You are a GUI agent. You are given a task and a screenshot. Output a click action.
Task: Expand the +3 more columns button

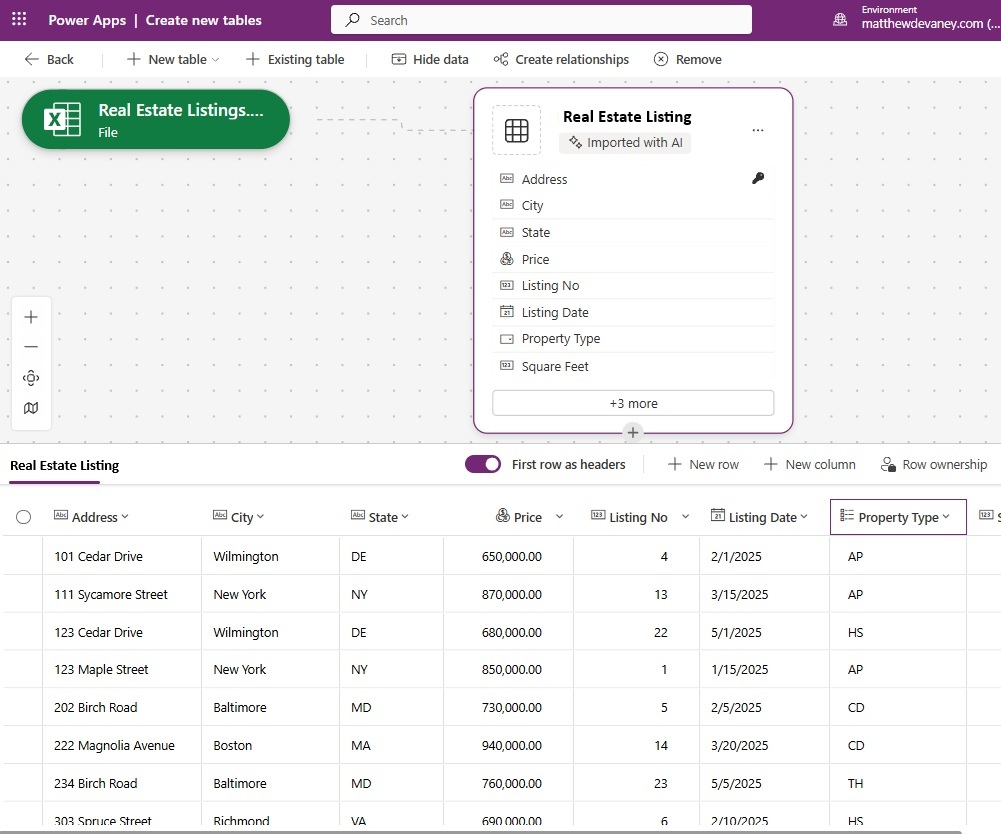click(633, 404)
